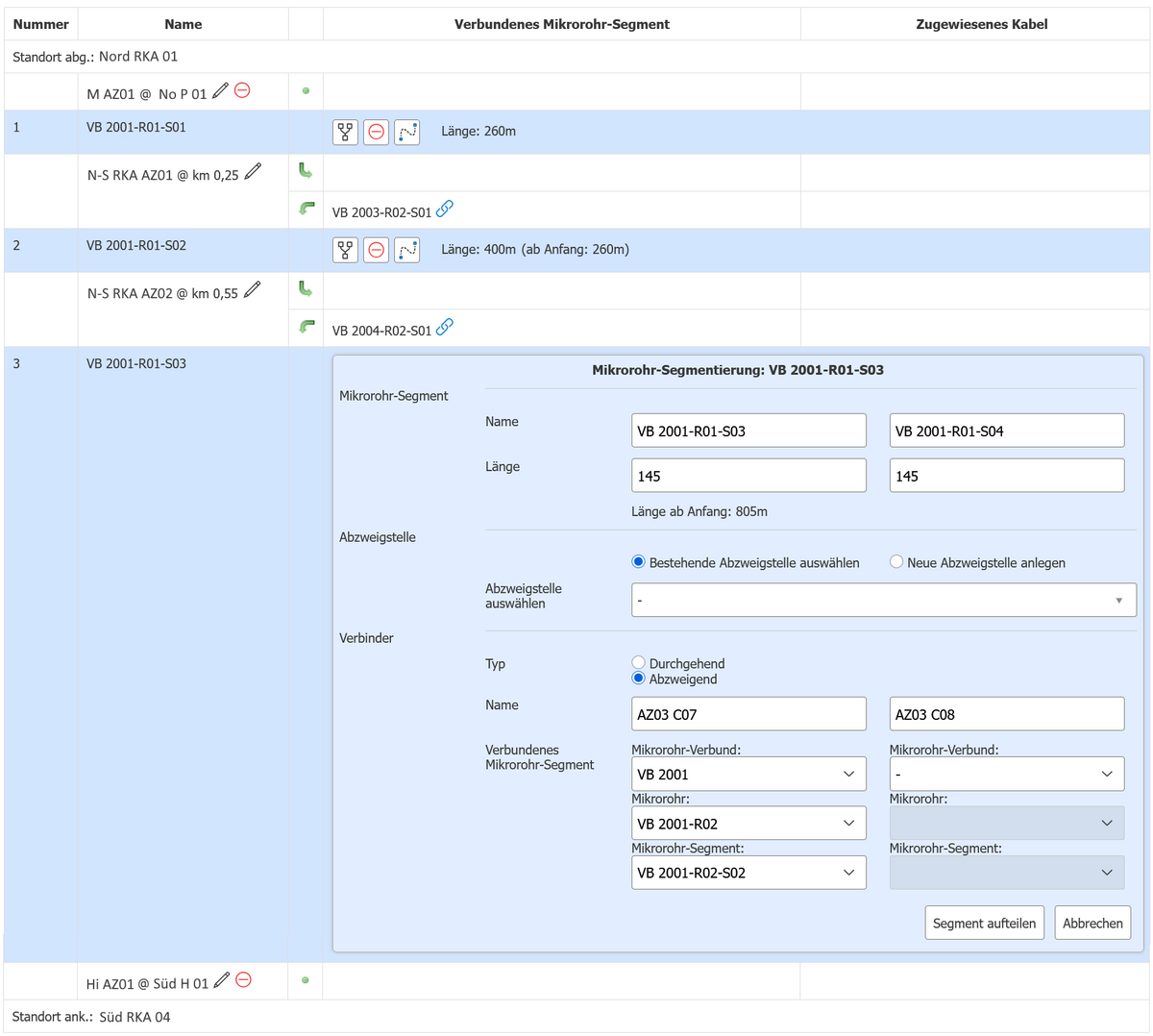
Task: Select 'Neue Abzweigstelle anlegen' radio option
Action: click(x=896, y=562)
